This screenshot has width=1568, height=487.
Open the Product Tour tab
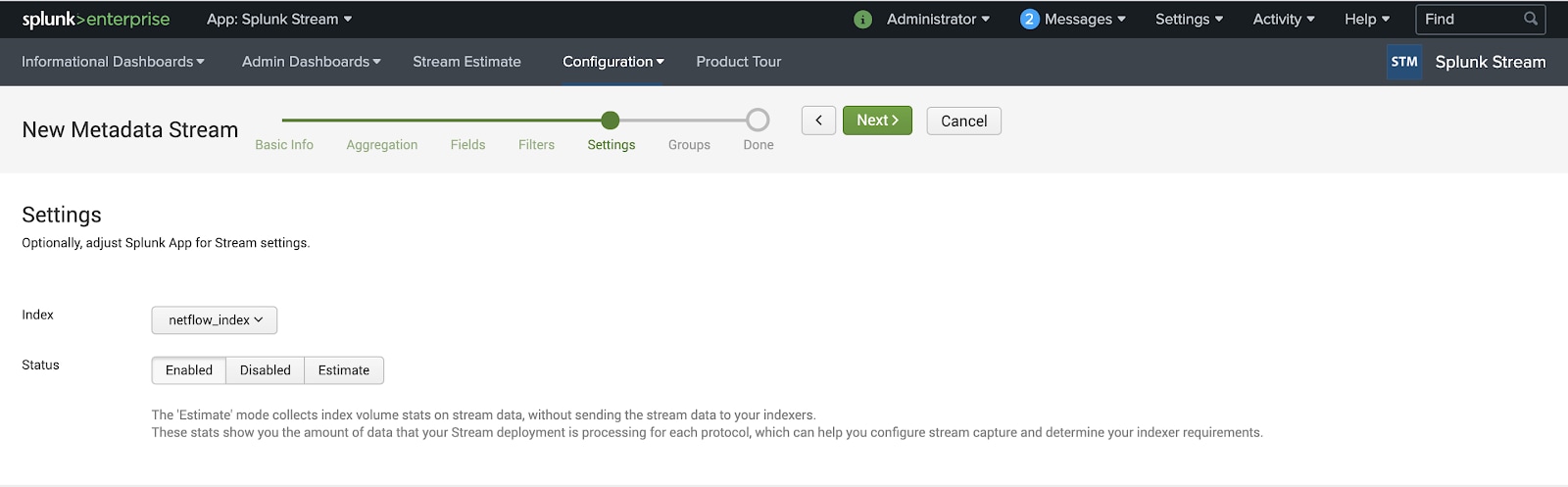point(739,62)
